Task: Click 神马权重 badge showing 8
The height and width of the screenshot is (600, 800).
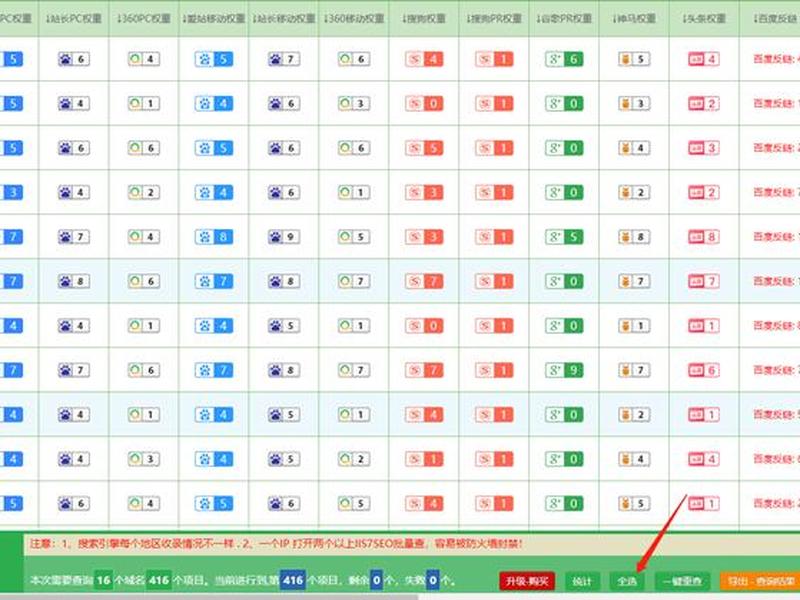Action: [x=634, y=237]
